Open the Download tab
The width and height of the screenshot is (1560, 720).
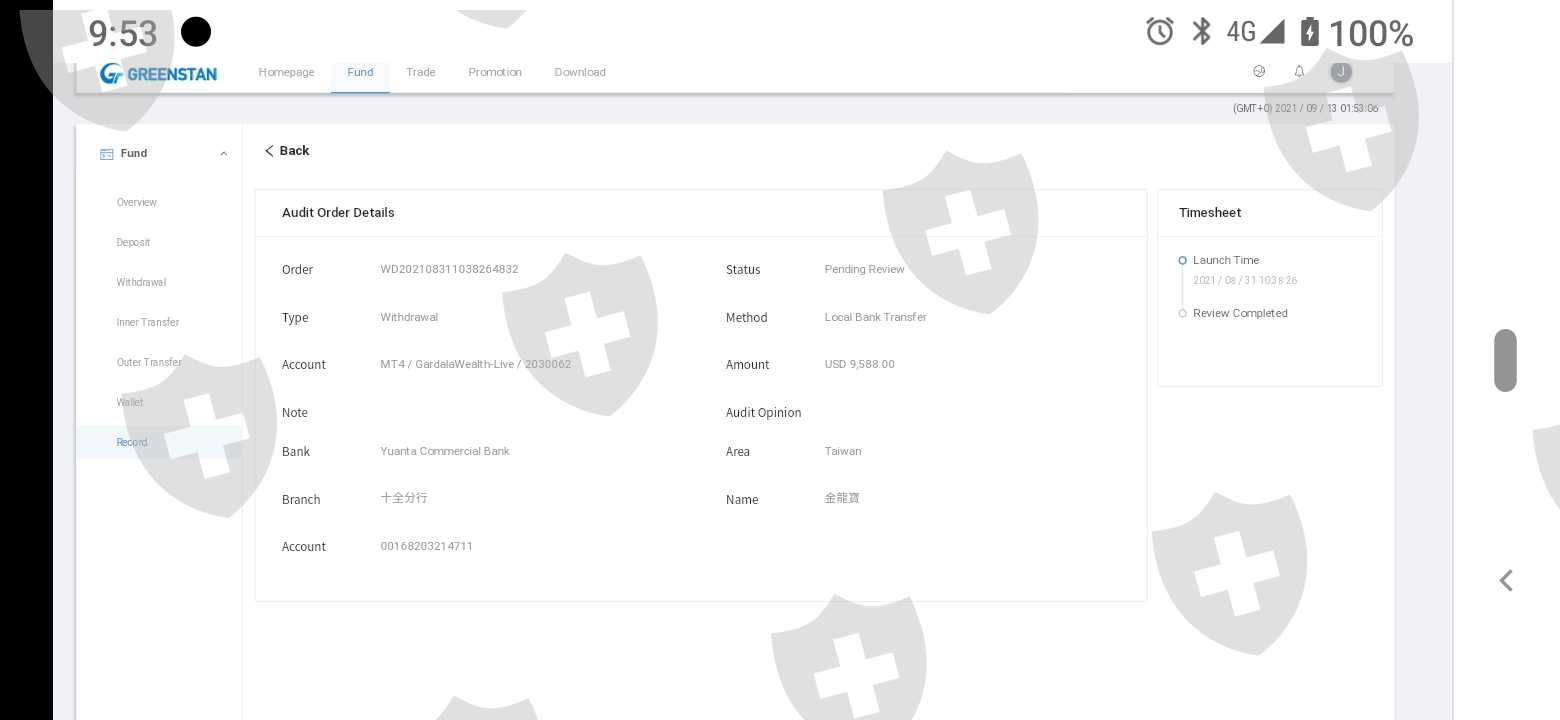click(580, 72)
